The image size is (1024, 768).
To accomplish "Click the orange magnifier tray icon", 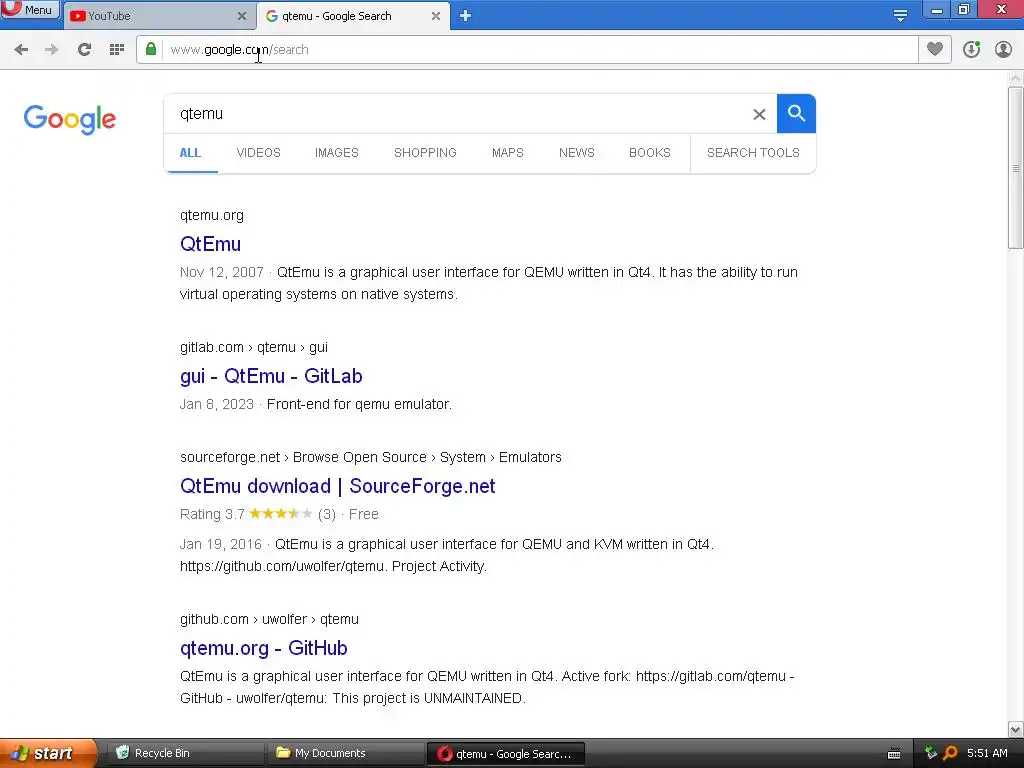I will click(x=950, y=753).
